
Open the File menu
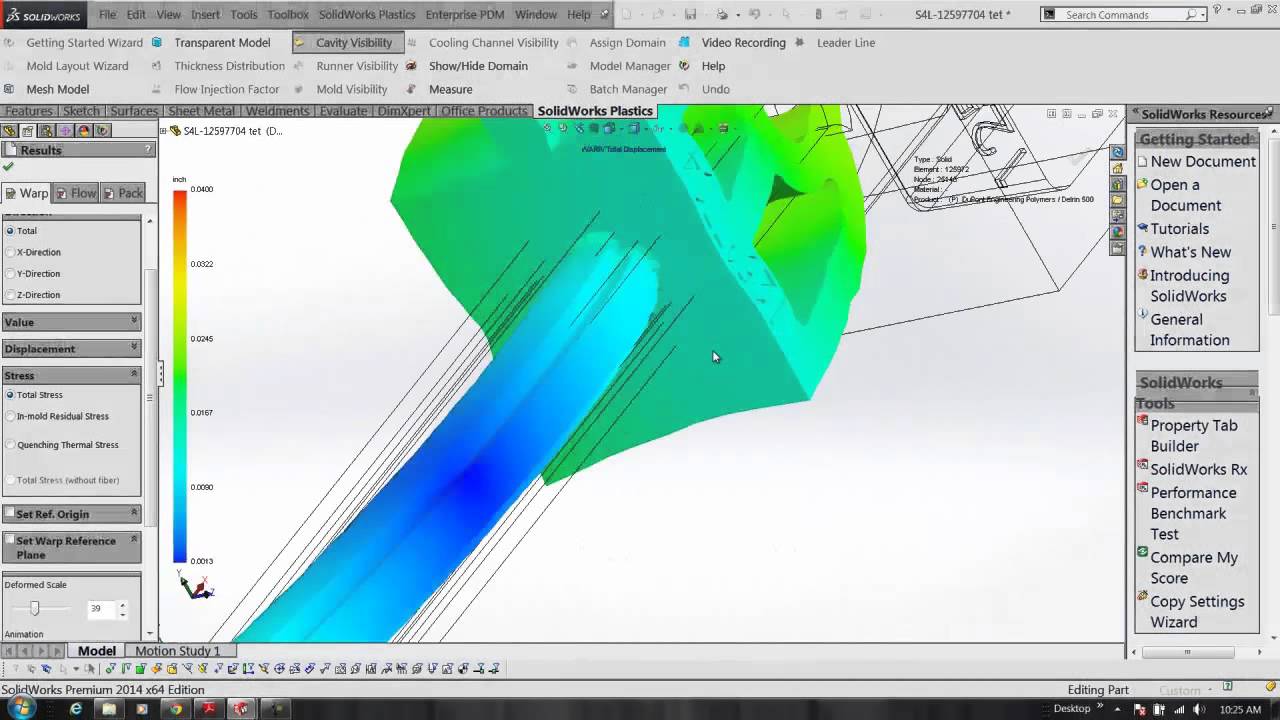tap(107, 15)
